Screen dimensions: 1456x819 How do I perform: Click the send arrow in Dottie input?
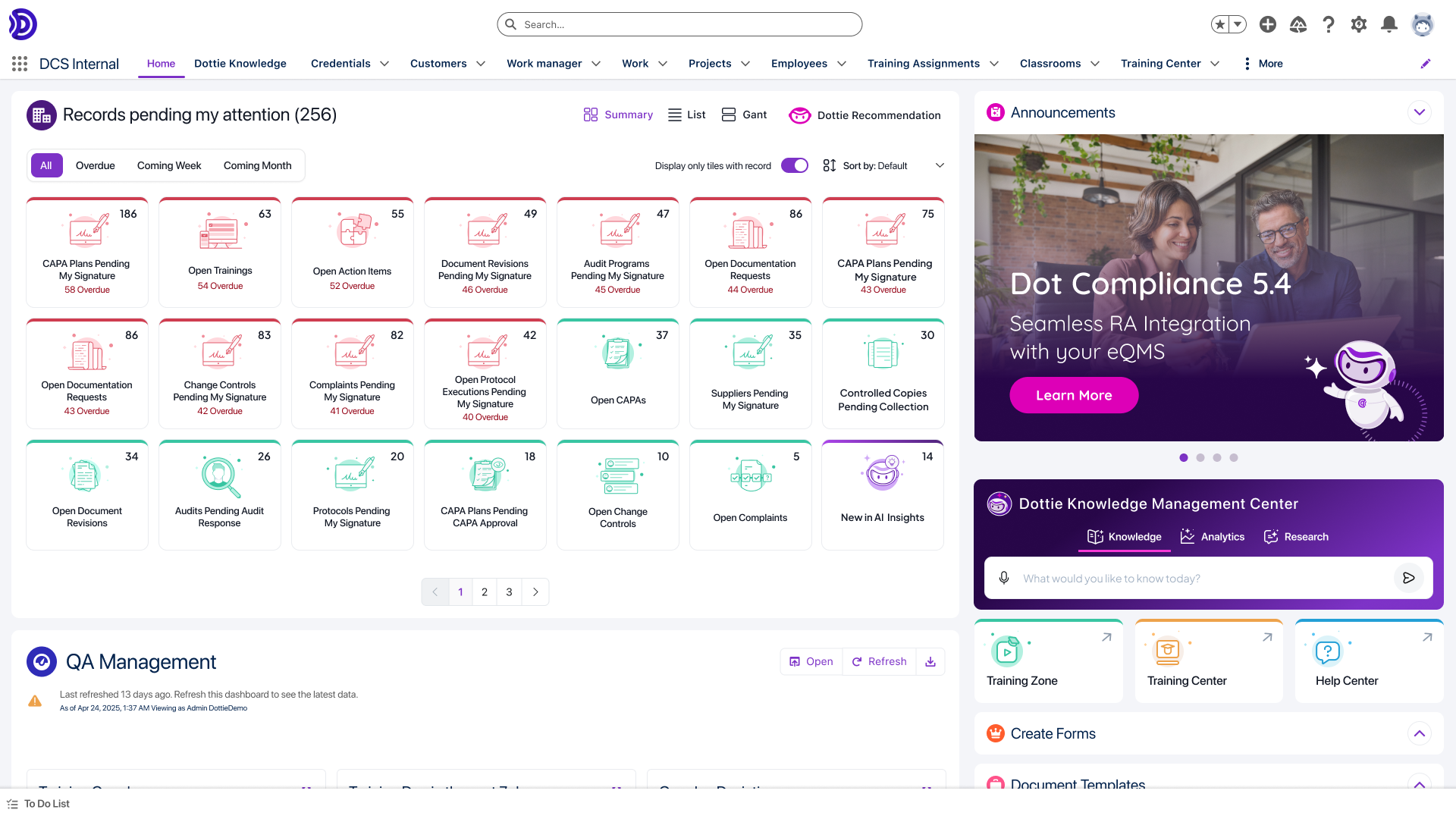(1409, 578)
